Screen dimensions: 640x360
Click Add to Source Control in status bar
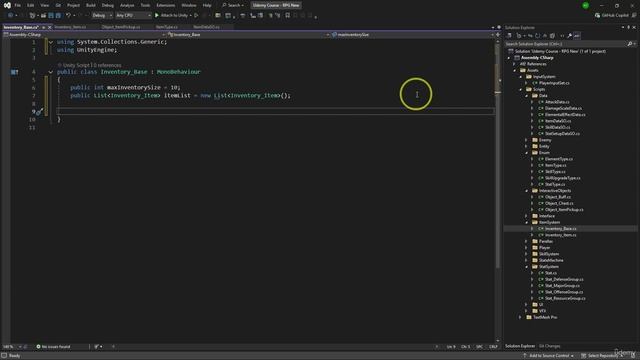pos(549,356)
